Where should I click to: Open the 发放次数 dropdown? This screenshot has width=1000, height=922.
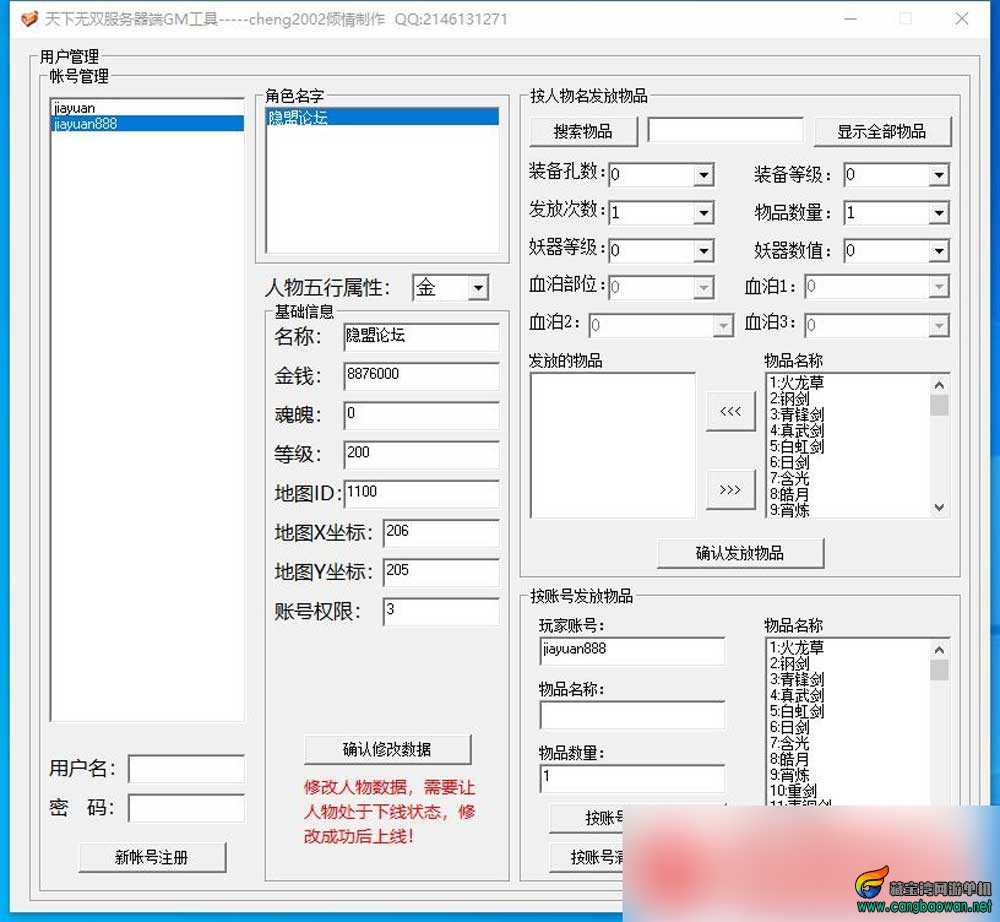click(703, 212)
